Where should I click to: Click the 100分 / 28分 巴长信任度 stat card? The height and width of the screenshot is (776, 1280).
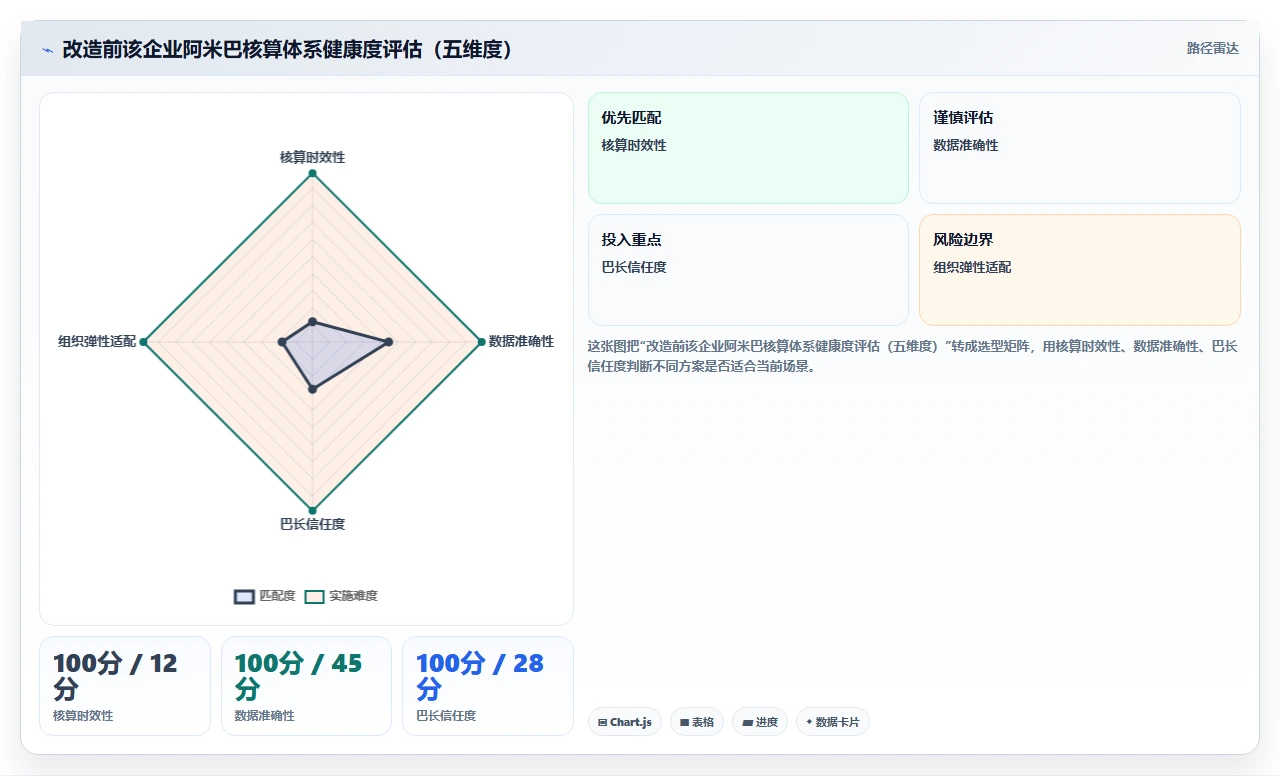(488, 686)
